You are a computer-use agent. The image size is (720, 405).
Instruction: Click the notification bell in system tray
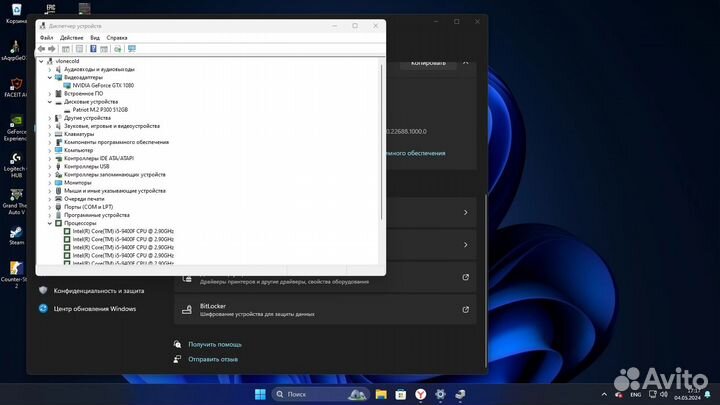[708, 395]
